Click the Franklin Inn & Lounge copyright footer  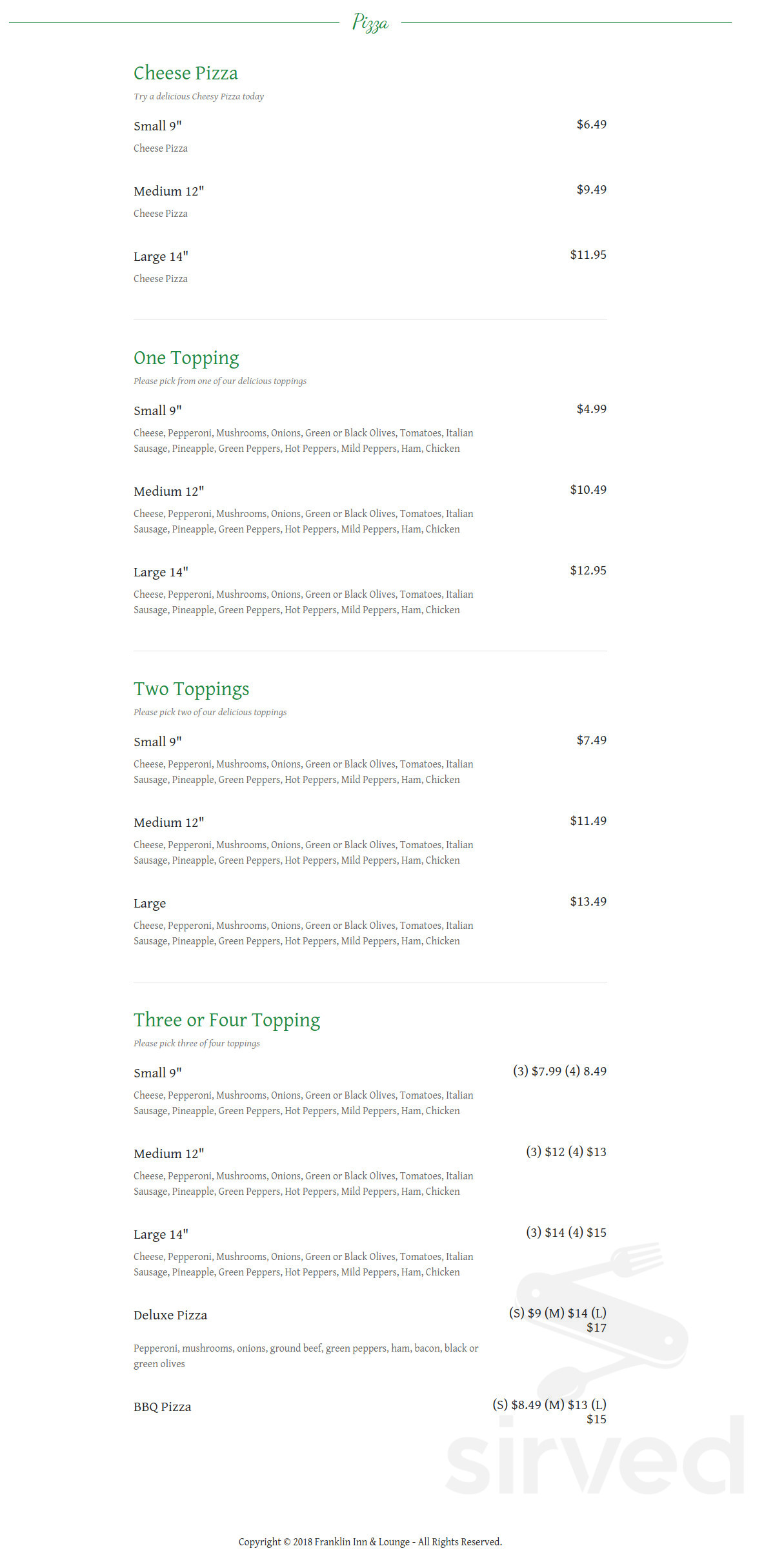coord(370,1541)
